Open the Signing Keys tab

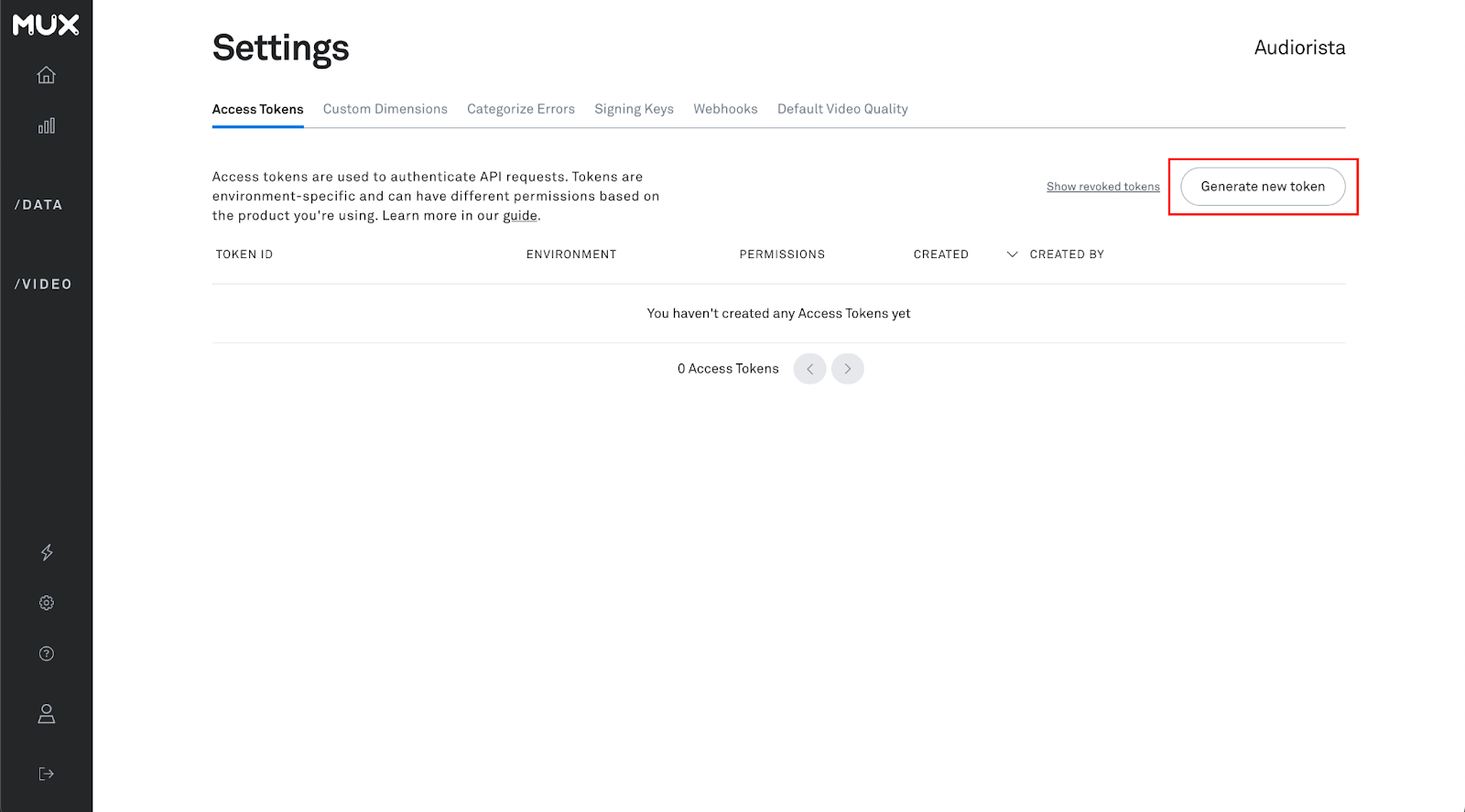634,109
